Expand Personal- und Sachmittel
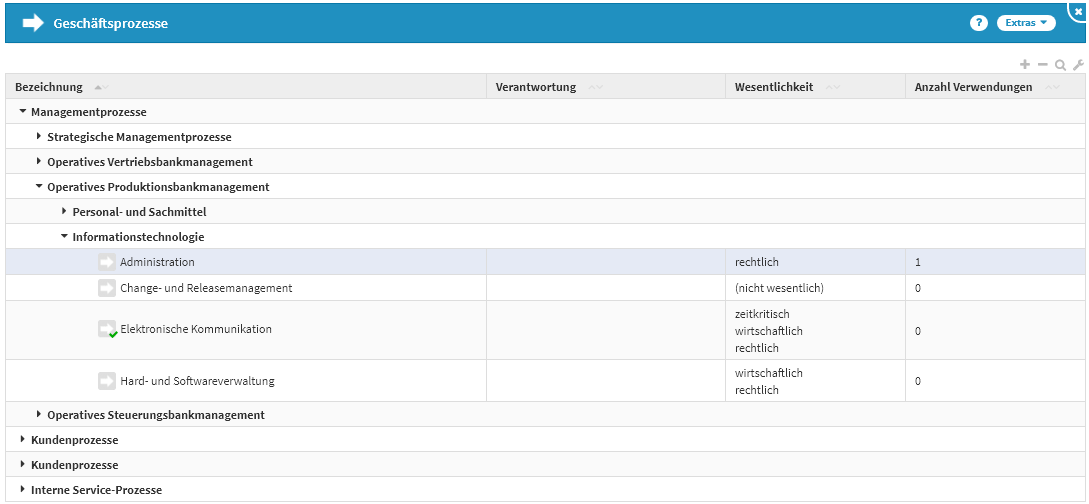 tap(64, 212)
